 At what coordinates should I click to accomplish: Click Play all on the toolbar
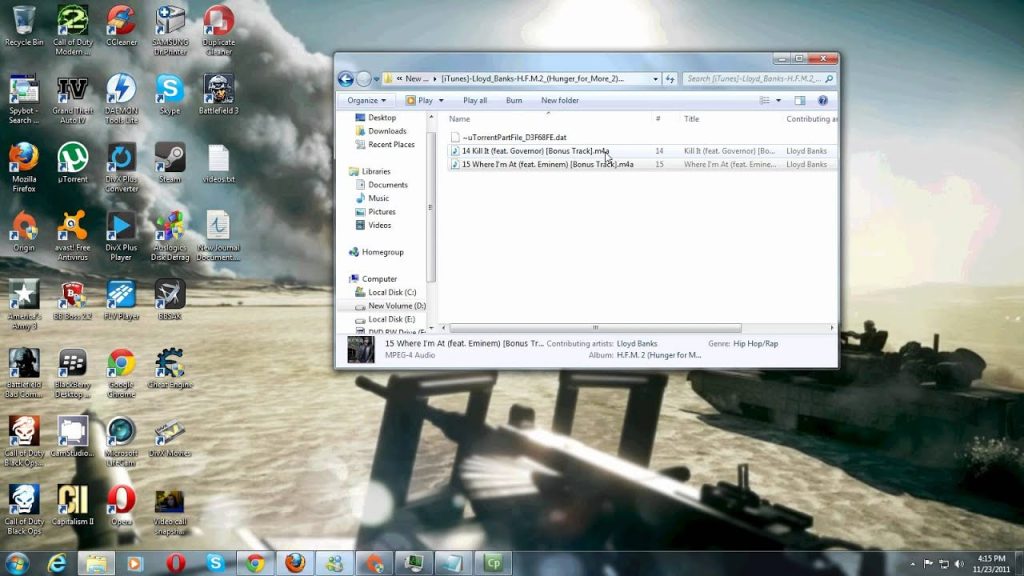tap(476, 100)
